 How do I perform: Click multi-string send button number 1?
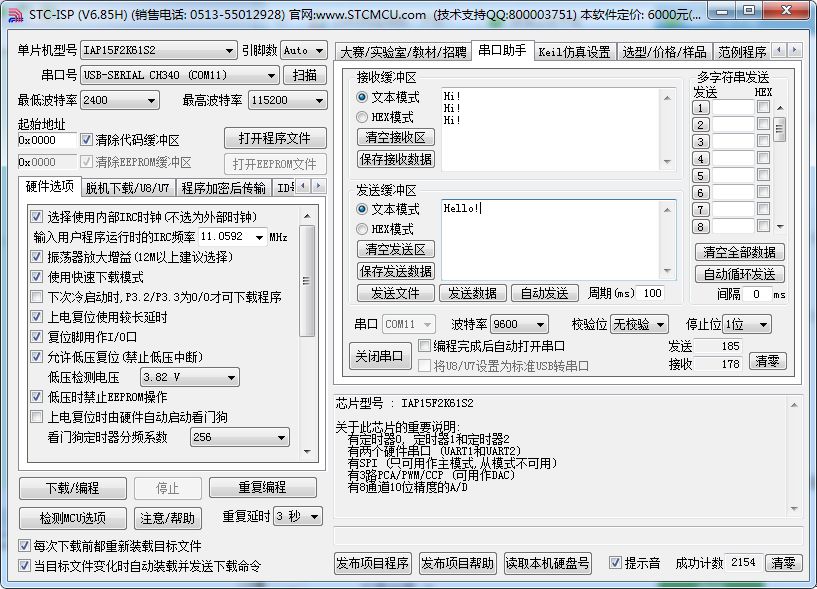click(x=700, y=108)
